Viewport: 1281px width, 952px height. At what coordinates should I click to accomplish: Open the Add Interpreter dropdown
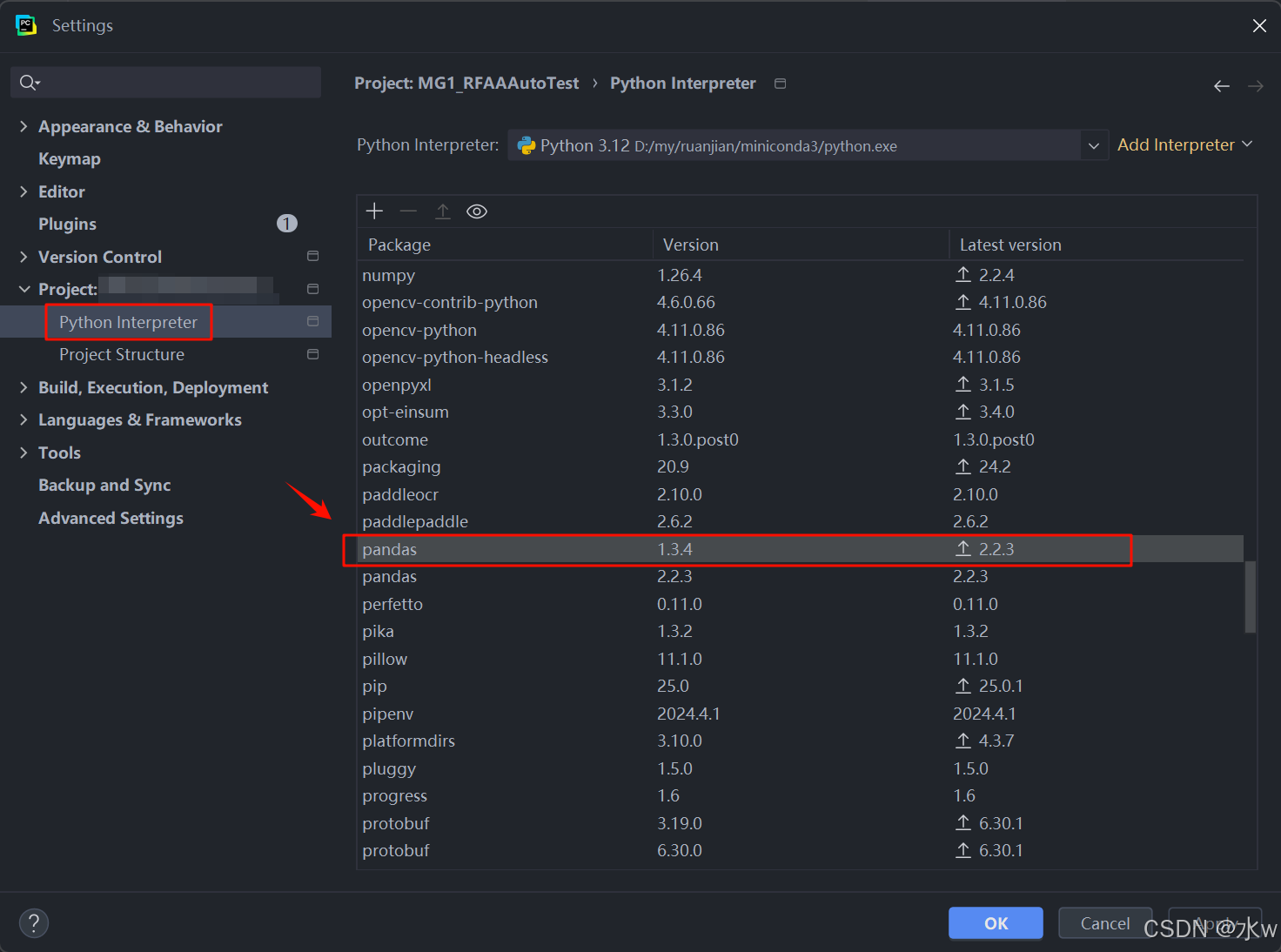1184,144
